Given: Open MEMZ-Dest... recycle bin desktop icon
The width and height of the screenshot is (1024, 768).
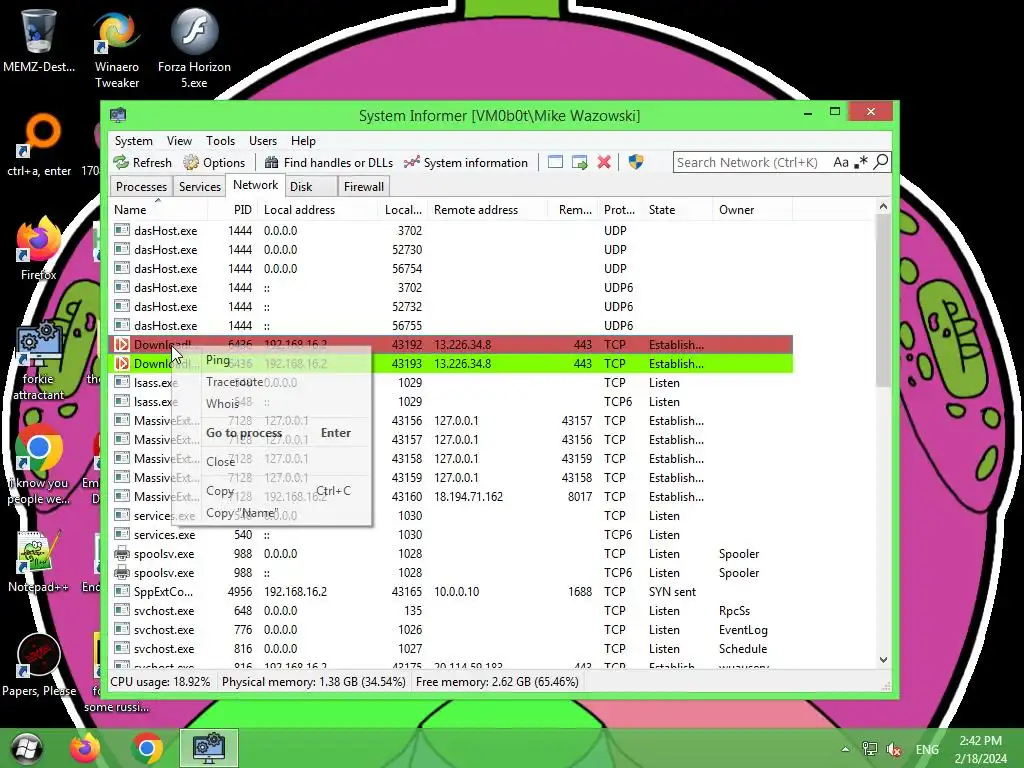Looking at the screenshot, I should 39,40.
